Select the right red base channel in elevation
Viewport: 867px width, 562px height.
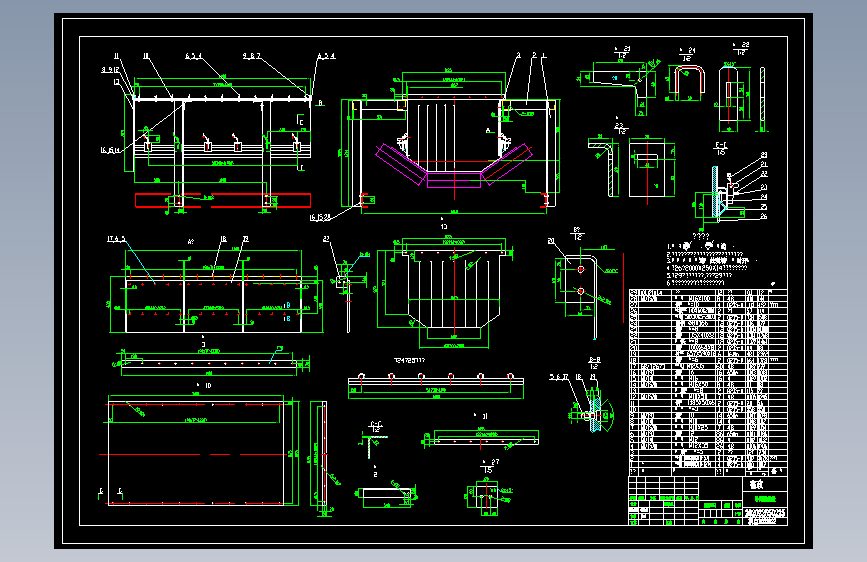click(x=260, y=200)
